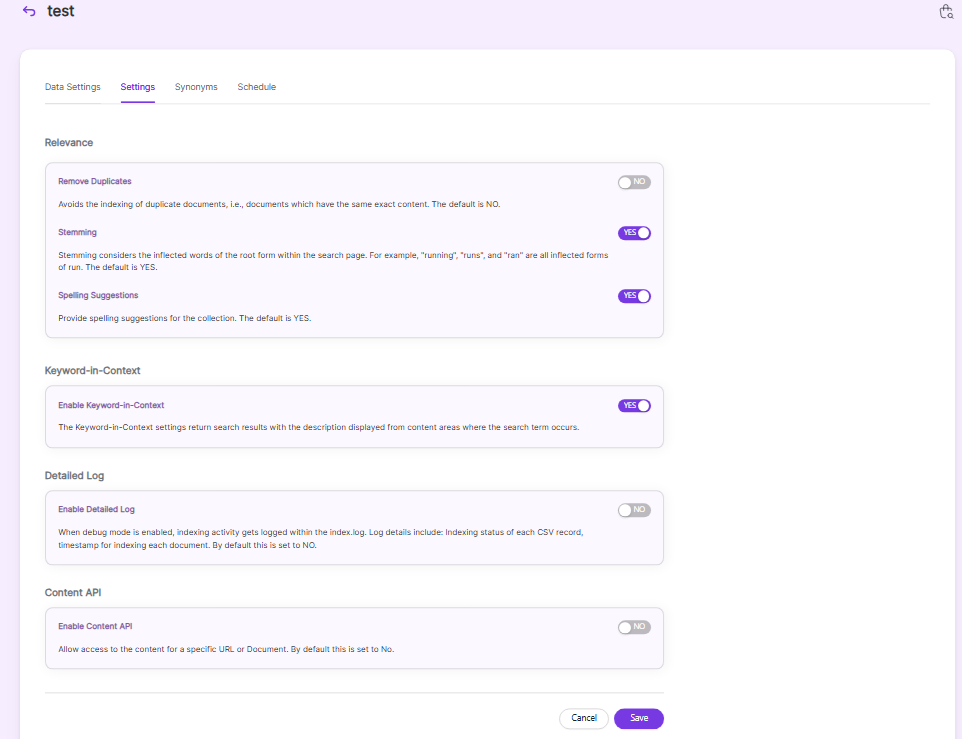Toggle Enable Keyword-in-Context off

pyautogui.click(x=634, y=406)
